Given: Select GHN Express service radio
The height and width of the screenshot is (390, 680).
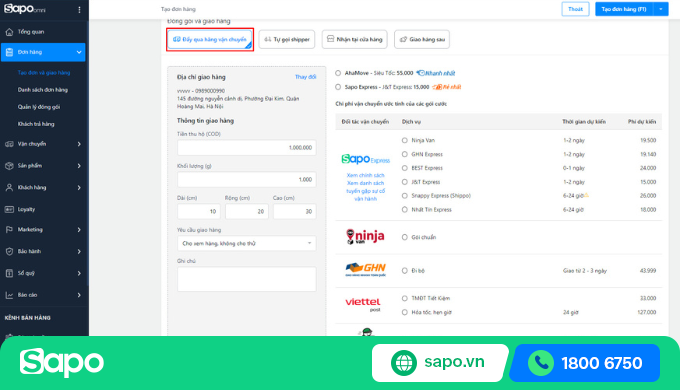Looking at the screenshot, I should click(x=405, y=154).
